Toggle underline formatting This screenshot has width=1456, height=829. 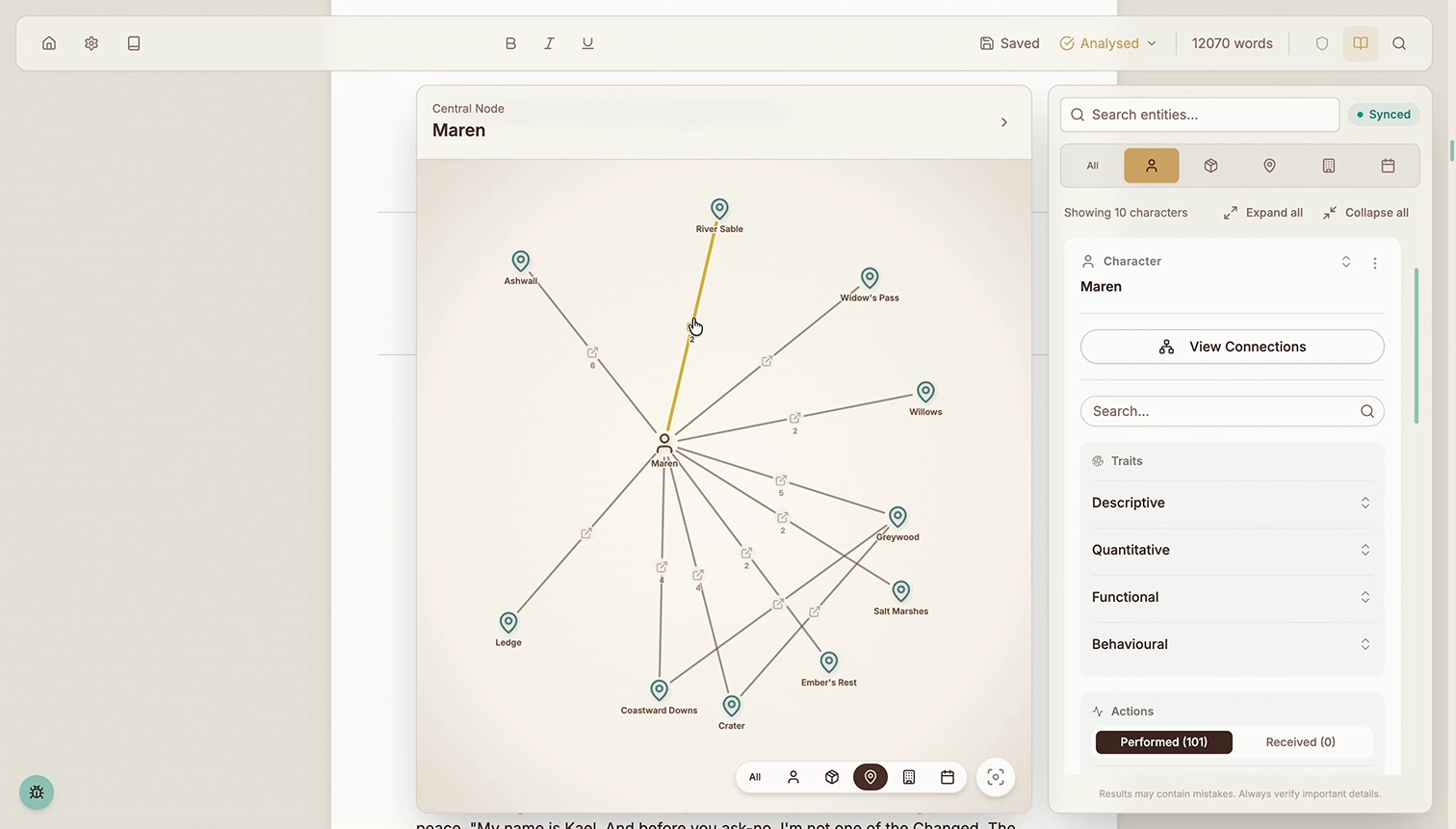(x=587, y=43)
